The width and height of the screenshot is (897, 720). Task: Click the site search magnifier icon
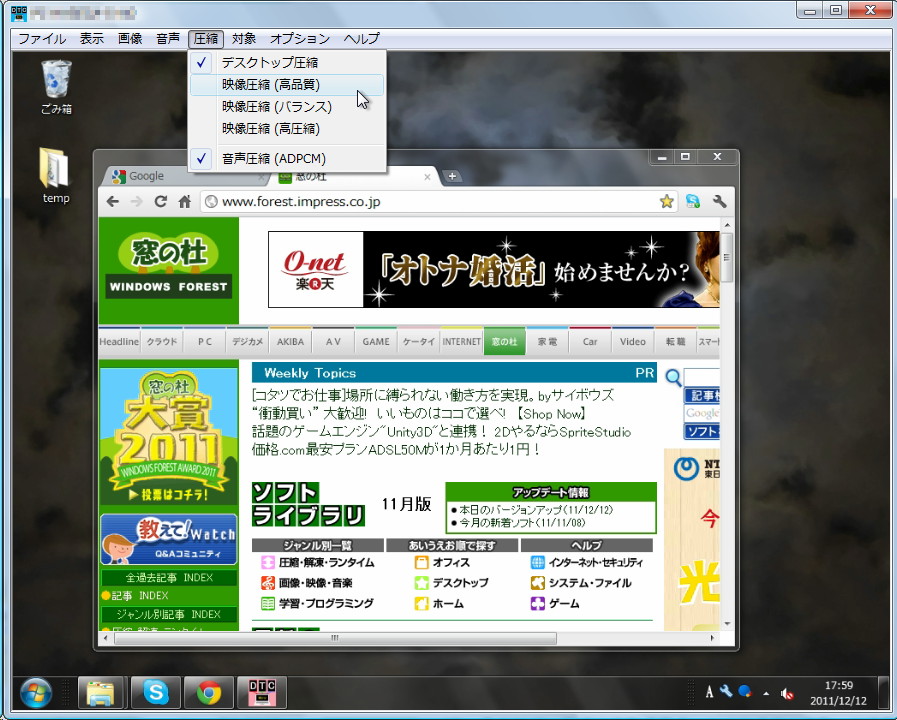[673, 377]
